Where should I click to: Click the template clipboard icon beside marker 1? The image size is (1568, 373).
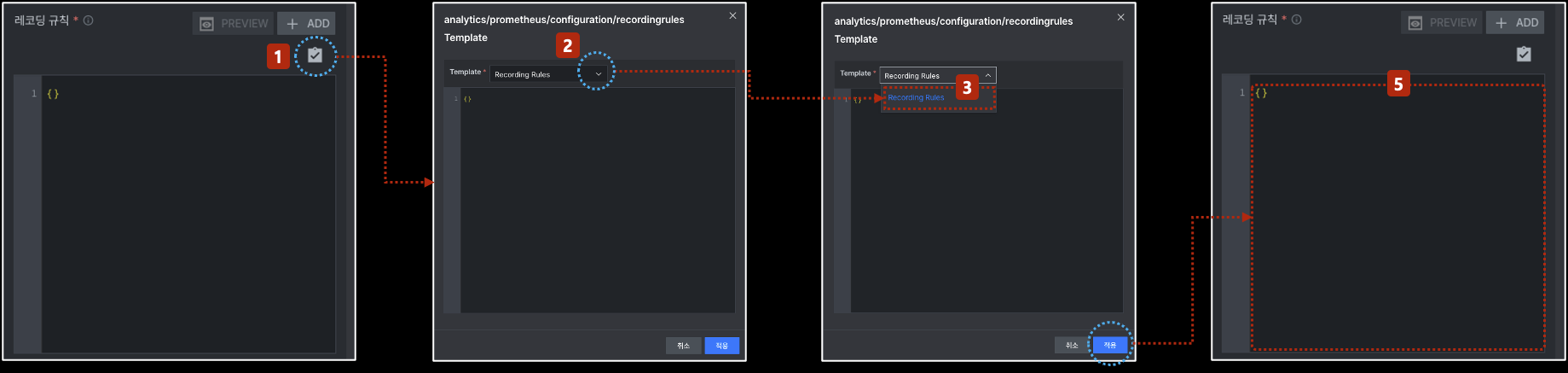(315, 55)
